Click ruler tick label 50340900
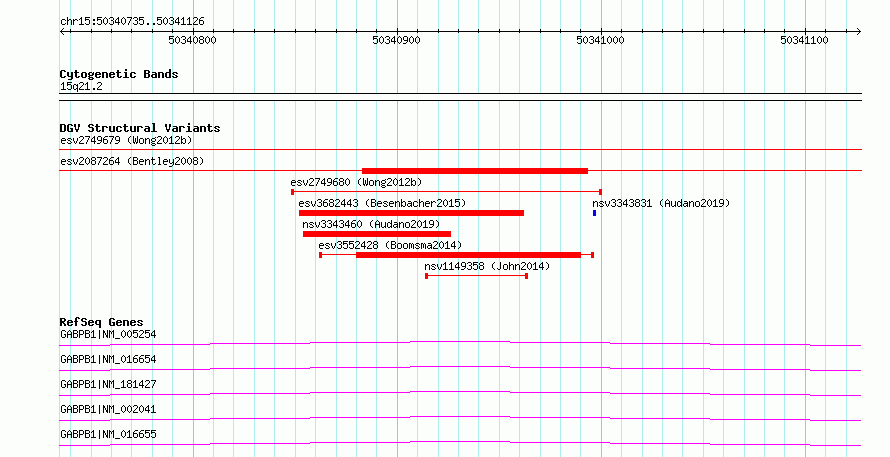The height and width of the screenshot is (457, 890). point(396,40)
